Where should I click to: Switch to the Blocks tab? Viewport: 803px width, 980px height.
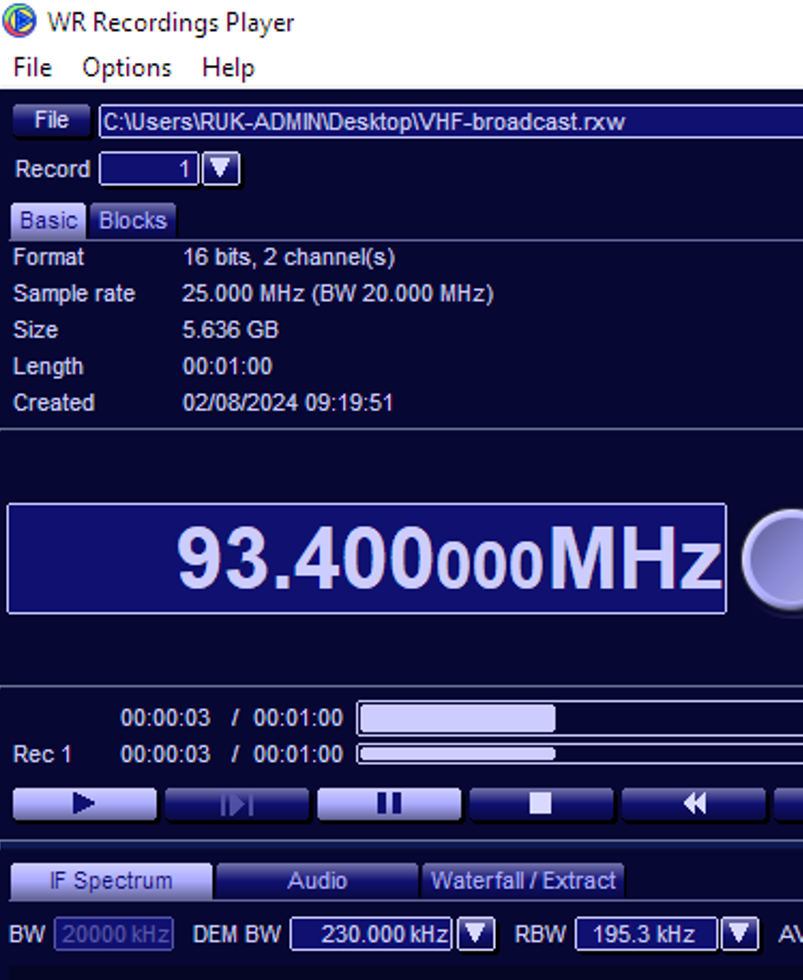coord(133,220)
